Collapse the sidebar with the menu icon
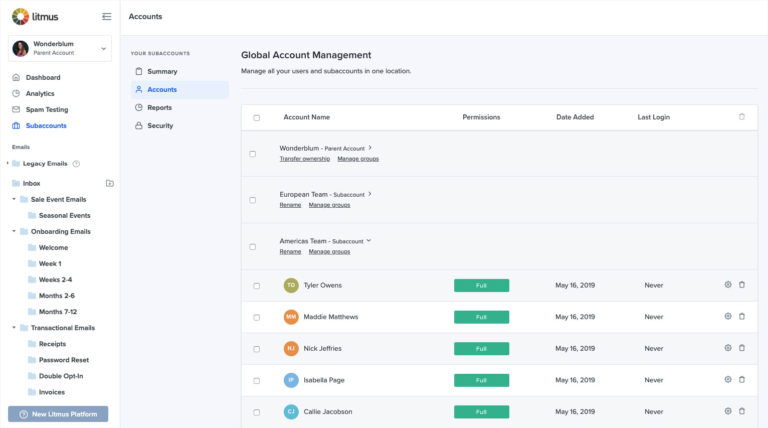Viewport: 768px width, 428px height. coord(106,17)
